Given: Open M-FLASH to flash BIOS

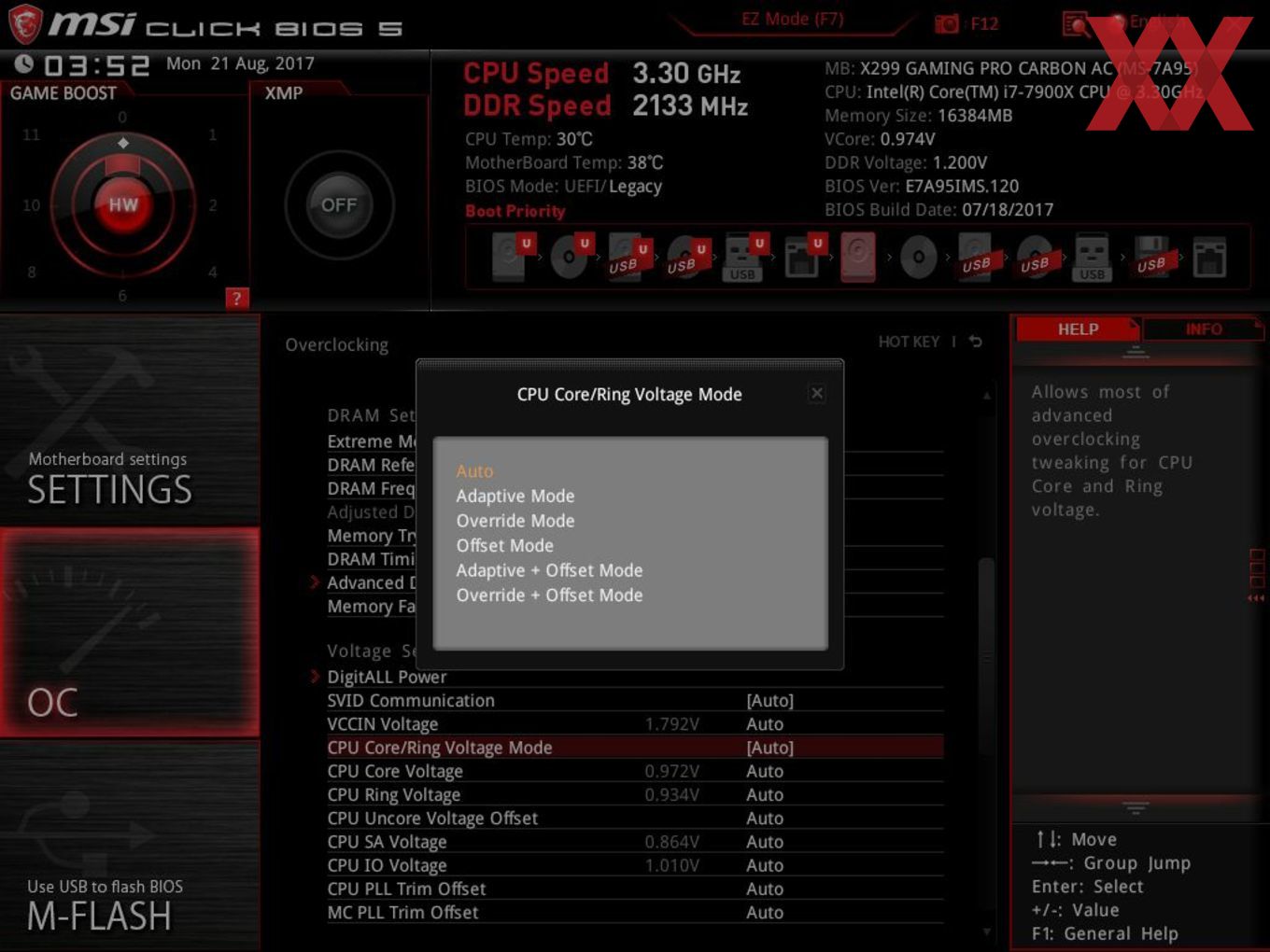Looking at the screenshot, I should pyautogui.click(x=130, y=845).
